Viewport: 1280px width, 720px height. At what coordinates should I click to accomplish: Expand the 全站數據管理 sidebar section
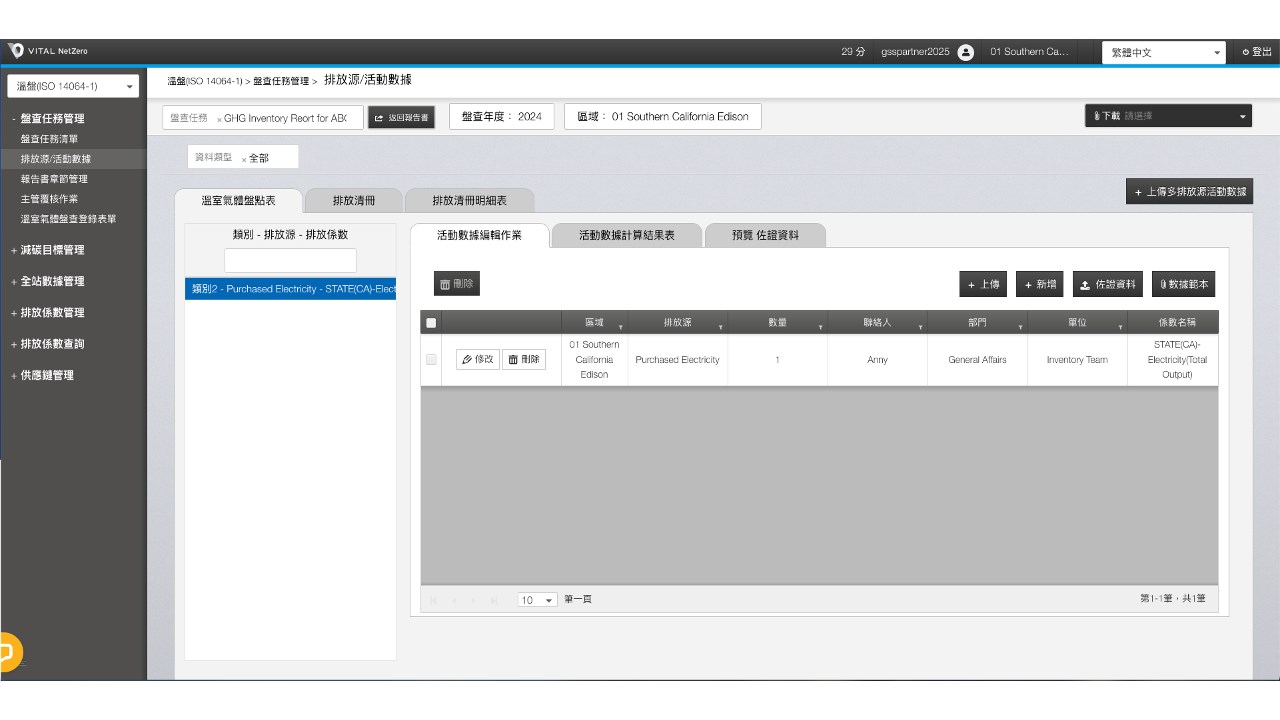[x=52, y=281]
